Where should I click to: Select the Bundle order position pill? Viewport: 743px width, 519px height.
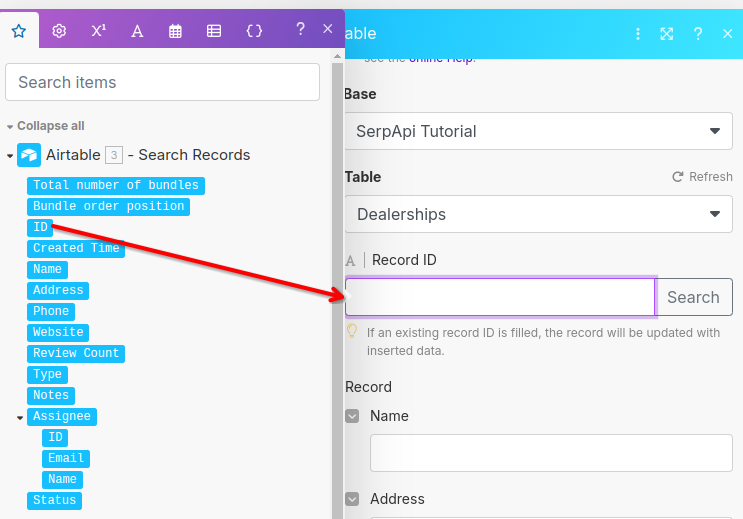[x=109, y=206]
